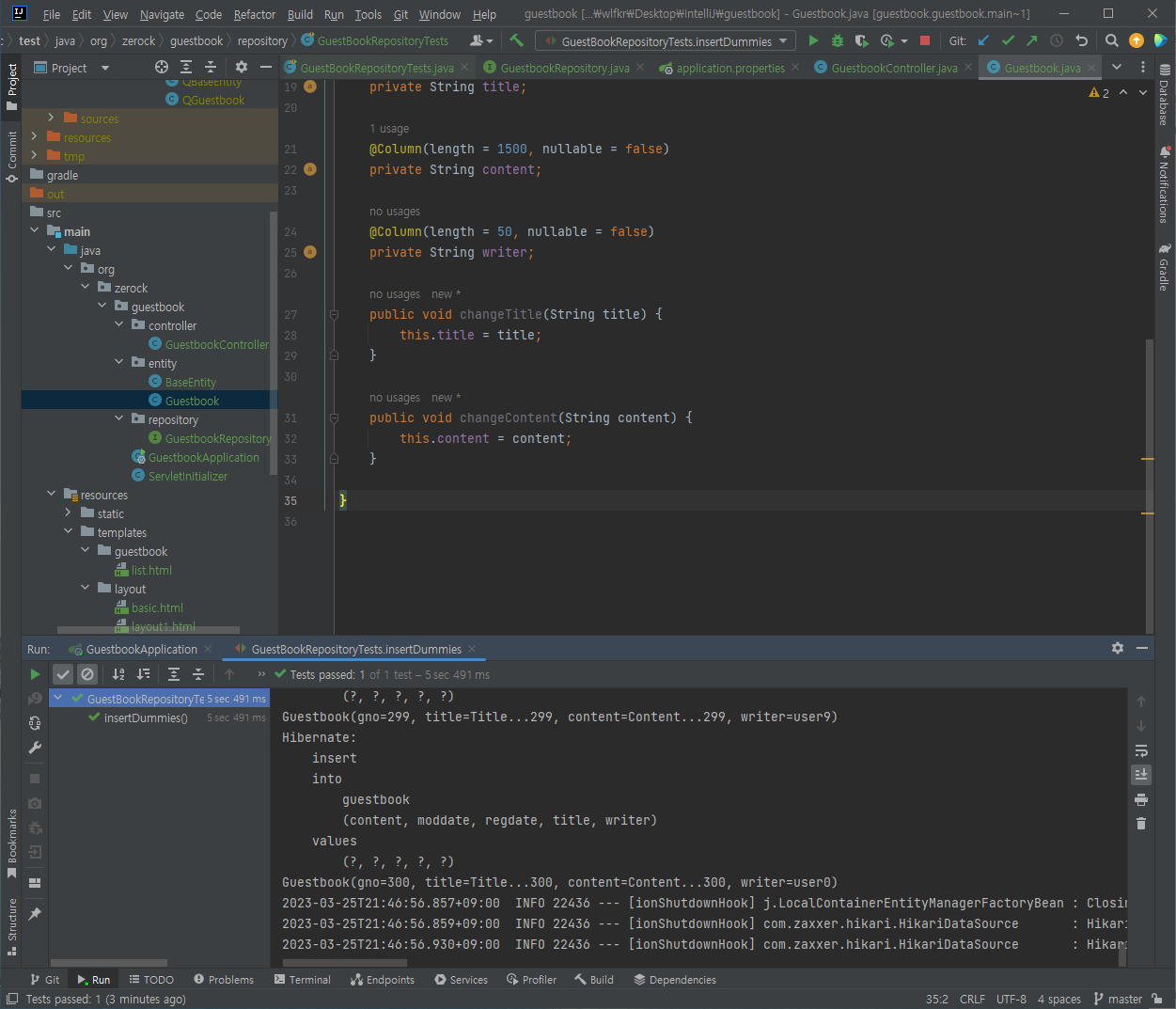This screenshot has width=1176, height=1009.
Task: Click gutter icon next to writer field
Action: [310, 252]
